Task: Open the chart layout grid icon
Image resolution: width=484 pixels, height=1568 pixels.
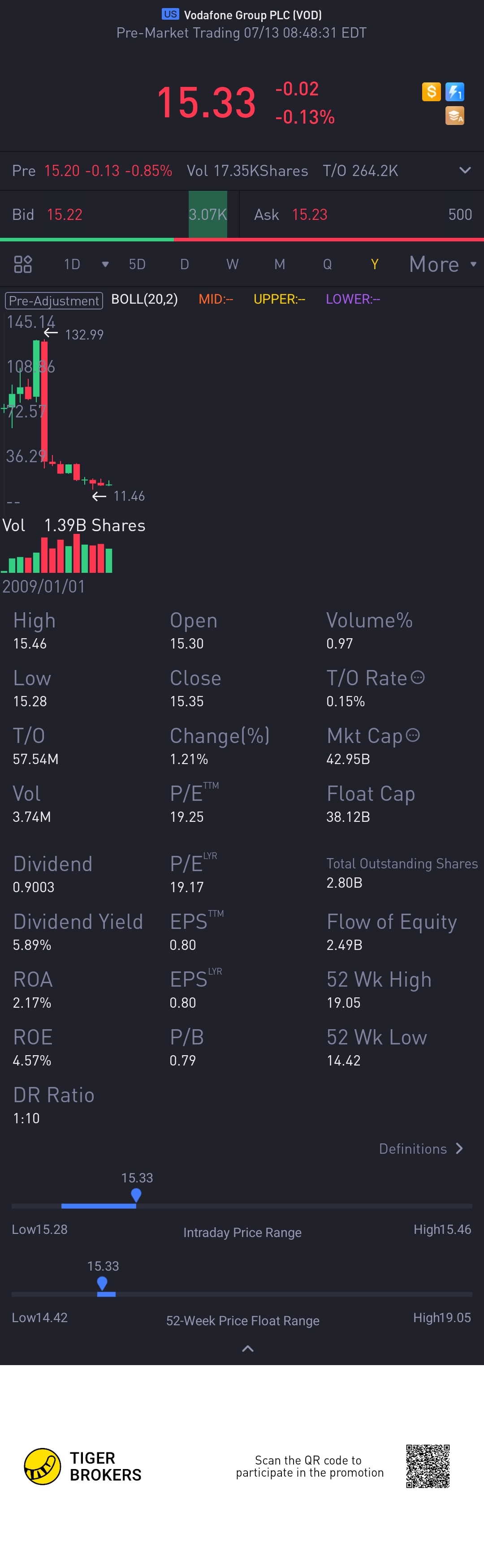Action: (23, 264)
